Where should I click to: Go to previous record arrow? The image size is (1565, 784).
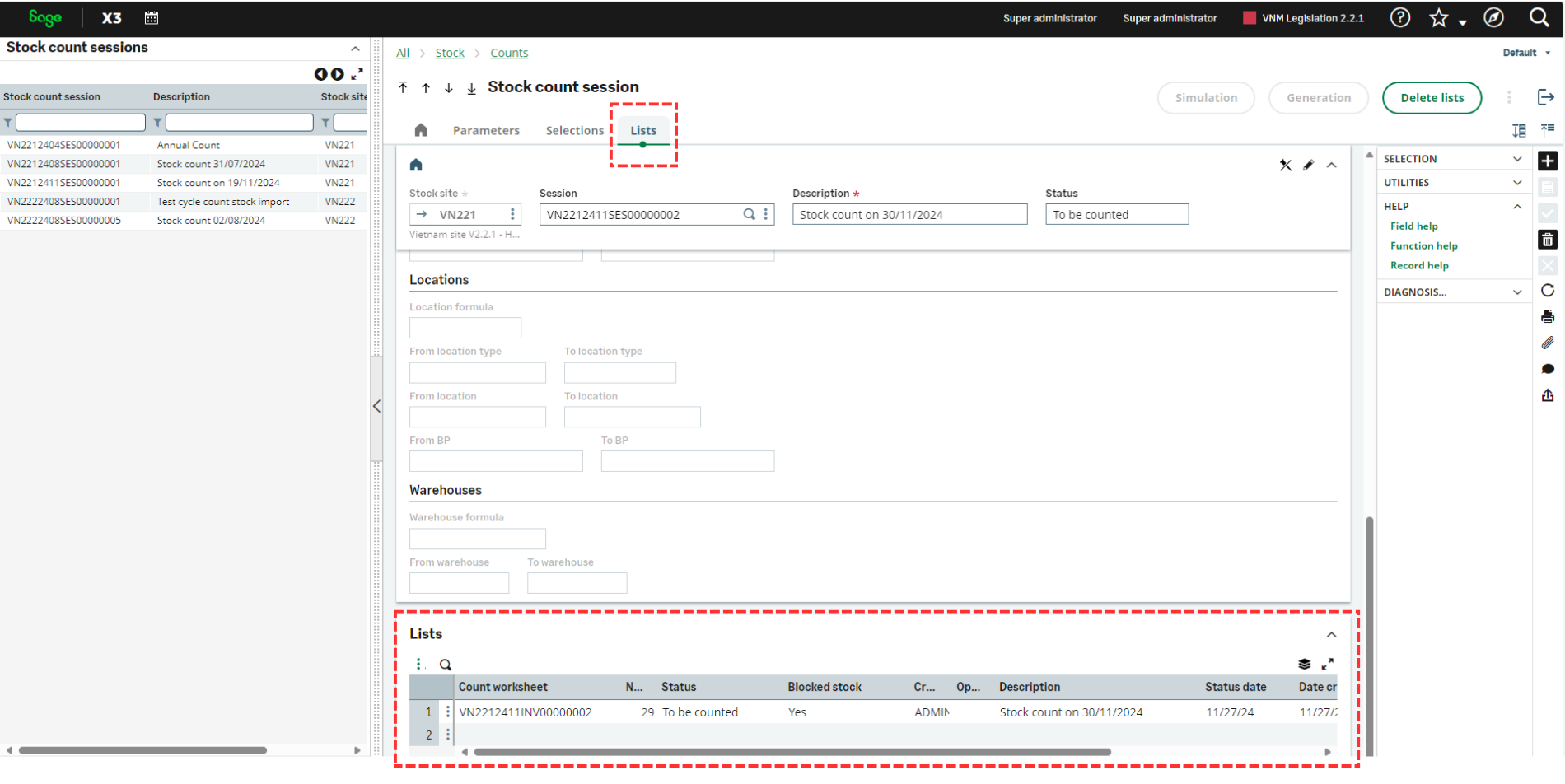tap(426, 87)
